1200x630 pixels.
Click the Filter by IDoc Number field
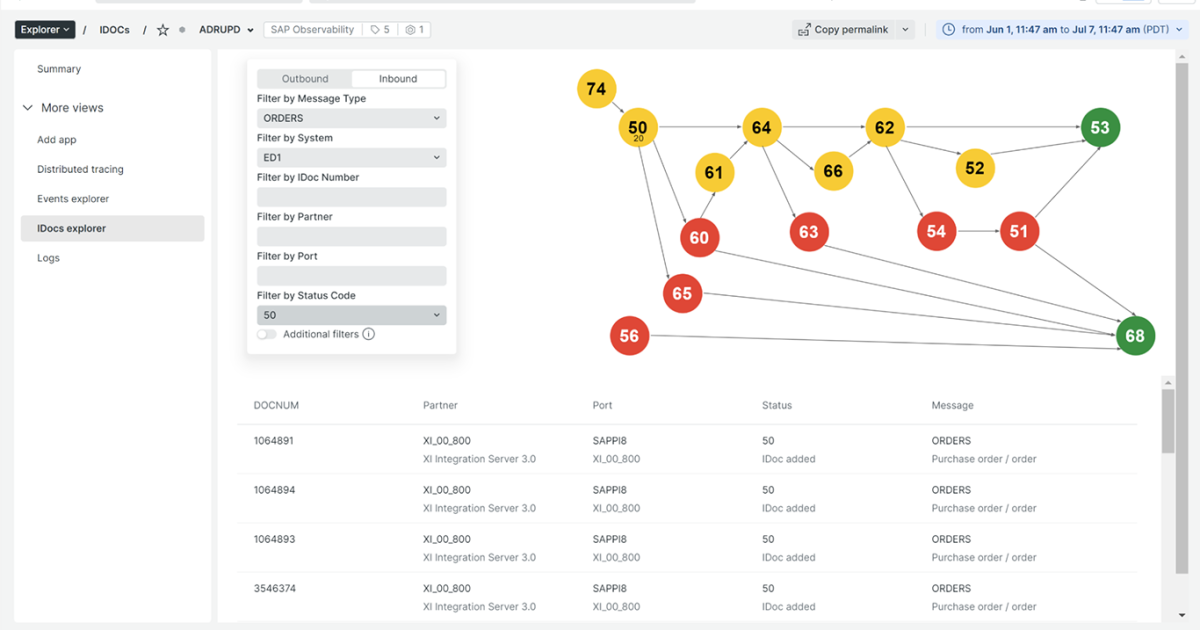(351, 197)
